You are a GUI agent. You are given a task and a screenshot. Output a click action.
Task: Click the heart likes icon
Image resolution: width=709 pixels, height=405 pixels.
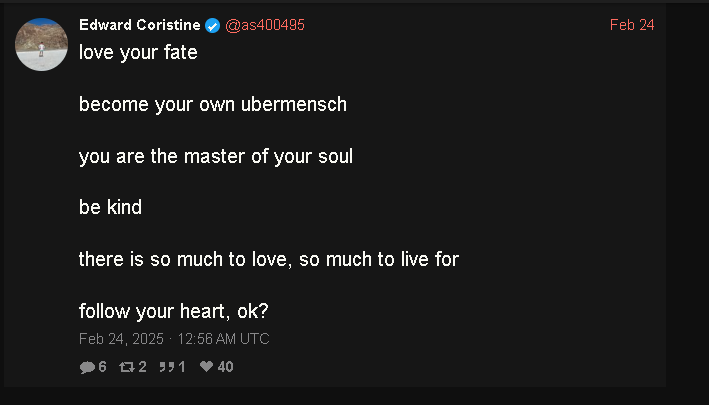(x=206, y=367)
